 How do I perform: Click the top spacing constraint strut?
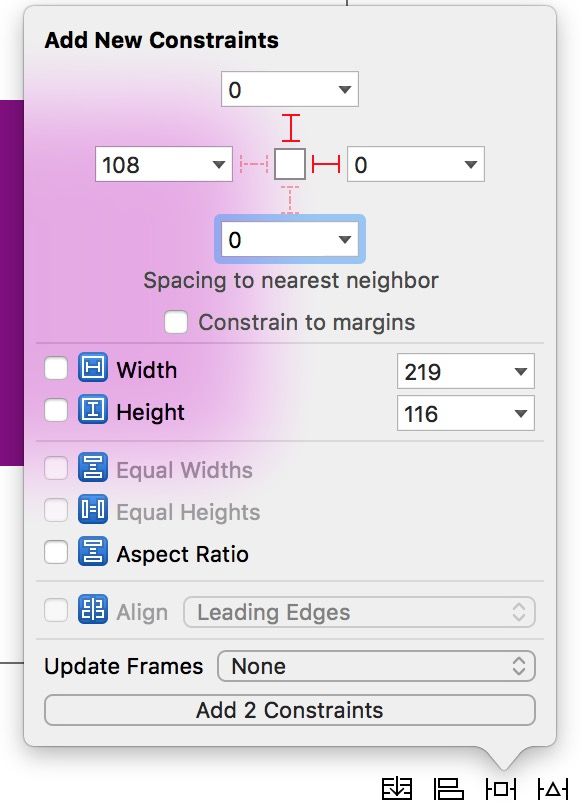[291, 128]
